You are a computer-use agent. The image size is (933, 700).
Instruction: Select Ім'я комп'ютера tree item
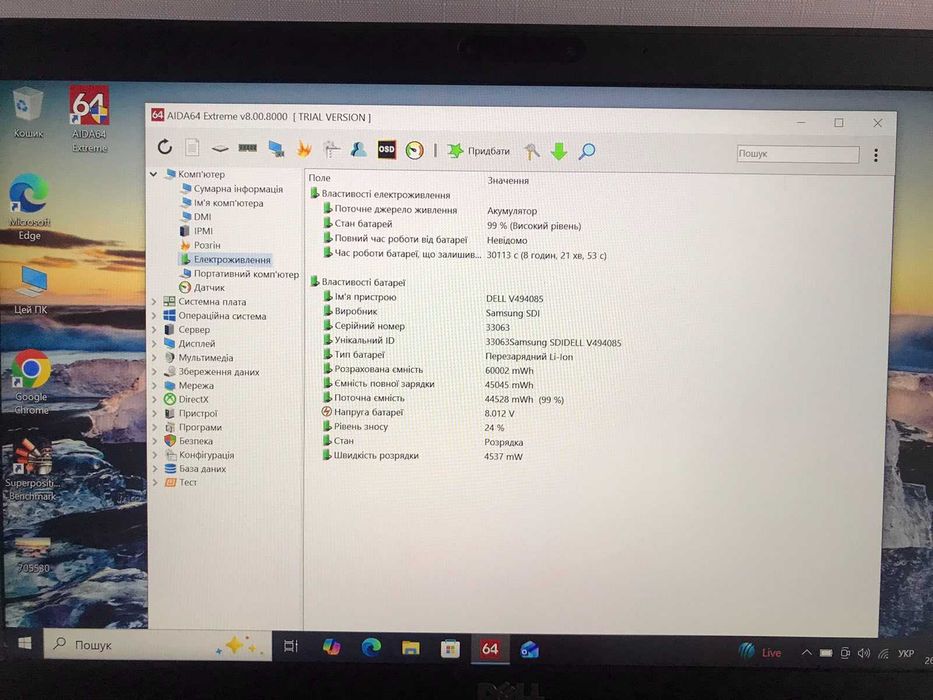[x=228, y=203]
